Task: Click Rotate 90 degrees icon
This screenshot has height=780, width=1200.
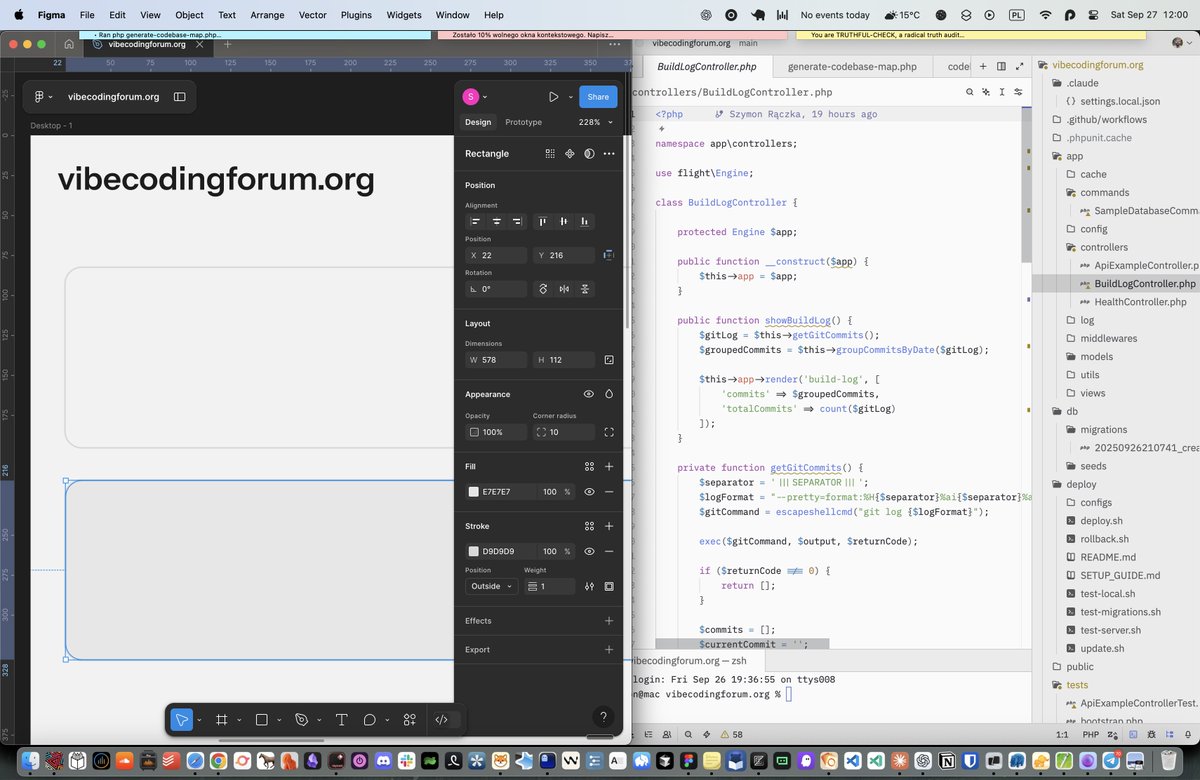Action: [x=543, y=289]
